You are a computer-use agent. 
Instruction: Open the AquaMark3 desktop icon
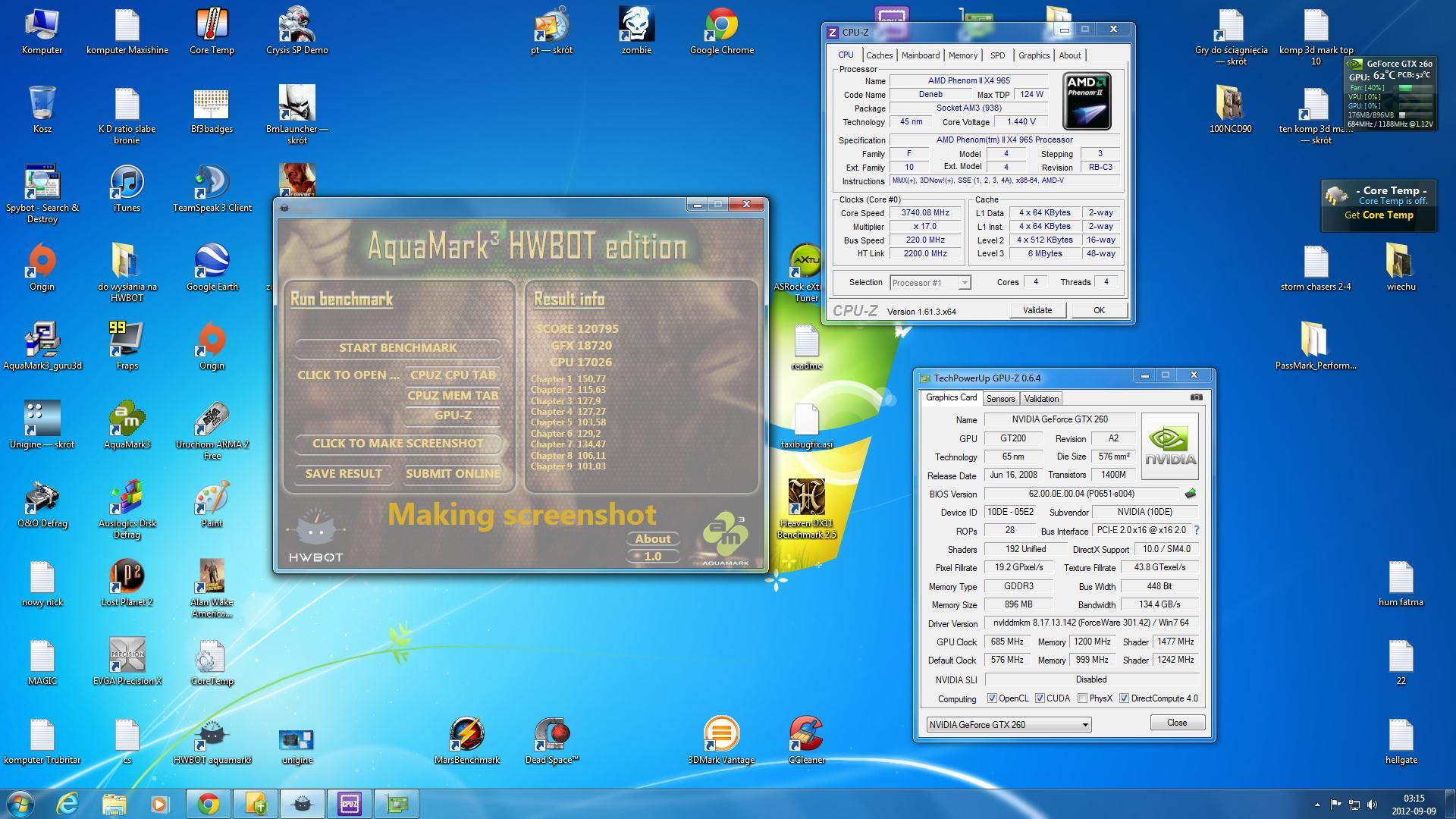pyautogui.click(x=127, y=425)
